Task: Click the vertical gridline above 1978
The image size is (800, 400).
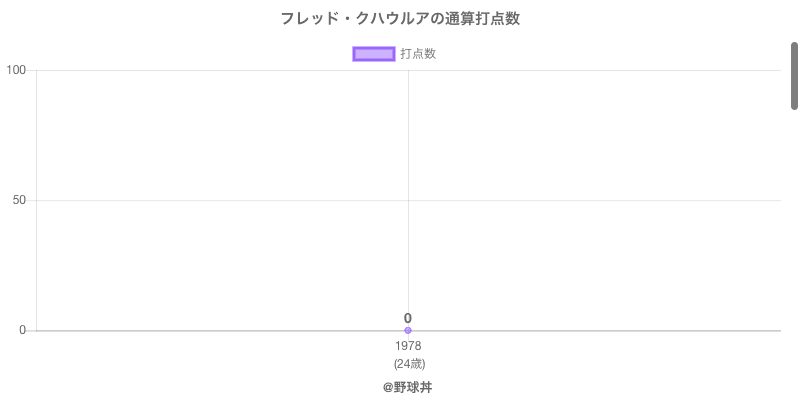Action: [x=408, y=150]
